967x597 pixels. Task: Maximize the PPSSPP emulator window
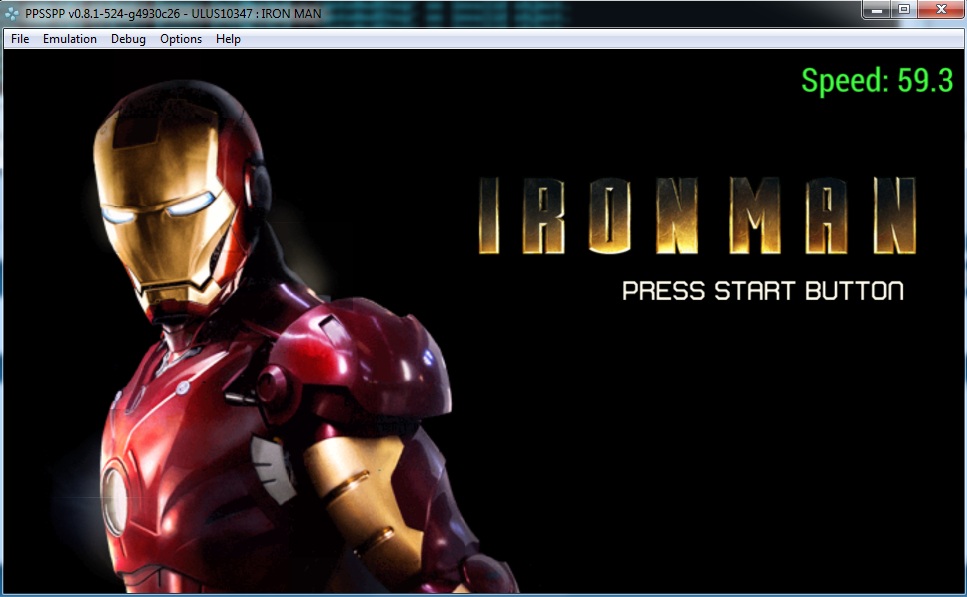coord(904,9)
